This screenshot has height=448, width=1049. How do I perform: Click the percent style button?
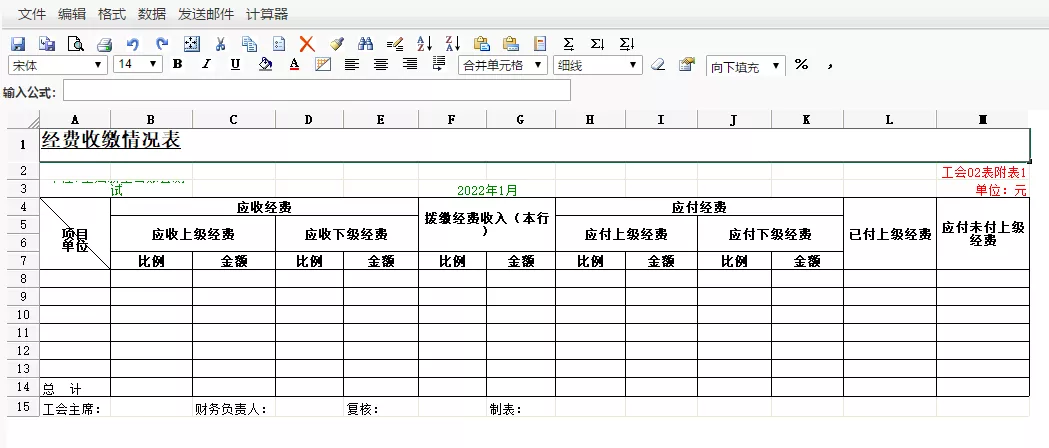click(x=801, y=65)
